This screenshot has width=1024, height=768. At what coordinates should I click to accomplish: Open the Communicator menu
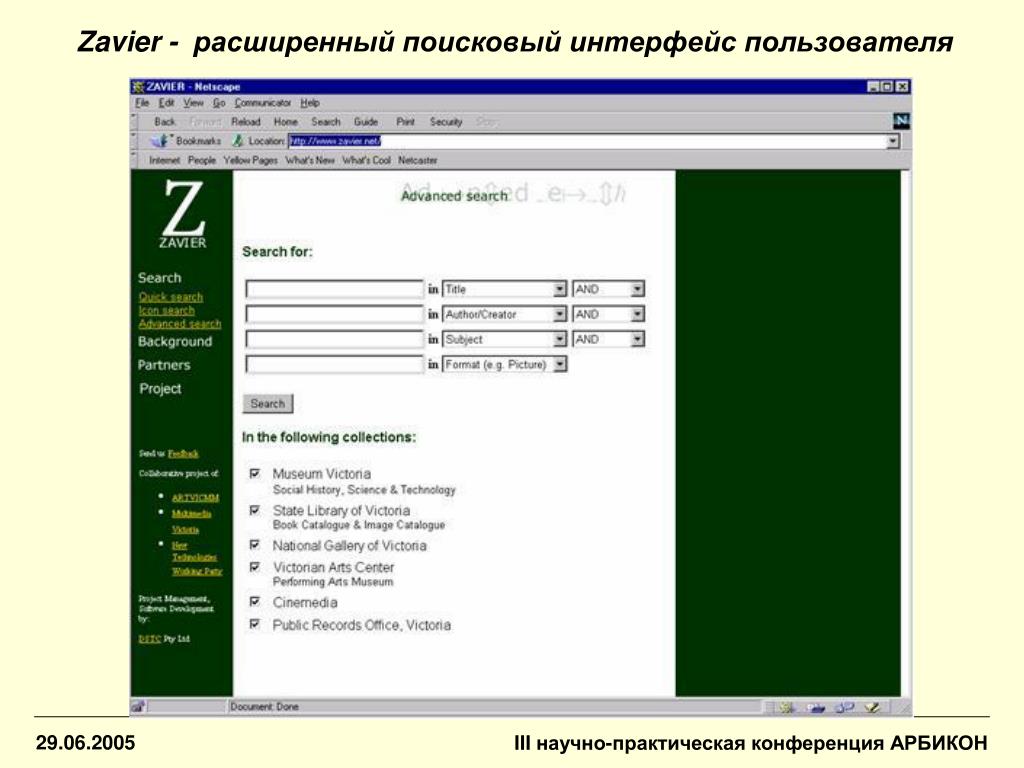pos(263,103)
